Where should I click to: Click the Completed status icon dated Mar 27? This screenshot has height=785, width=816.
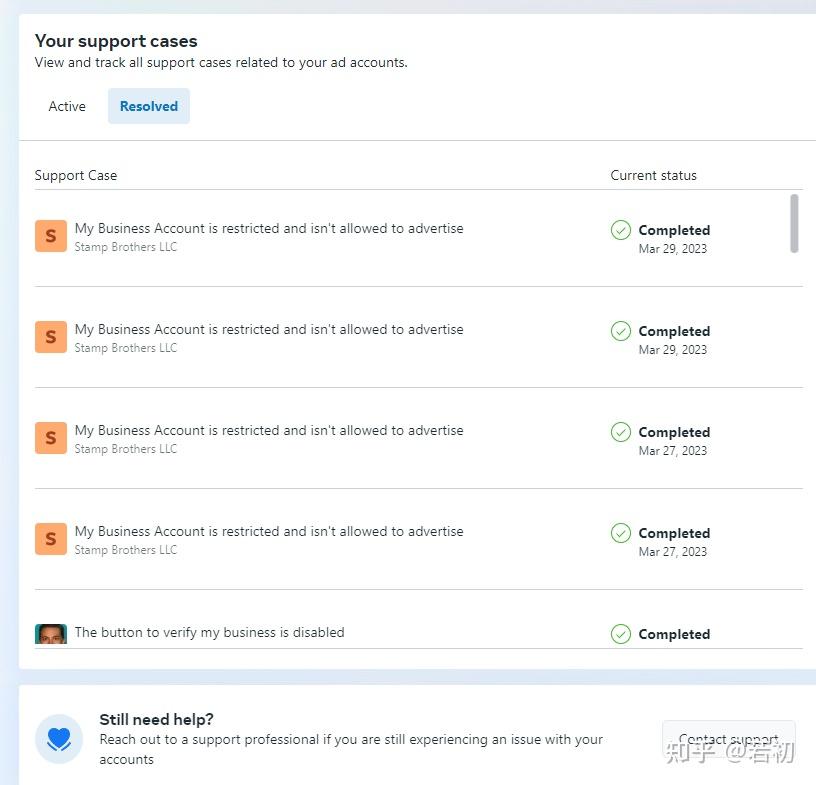coord(621,432)
